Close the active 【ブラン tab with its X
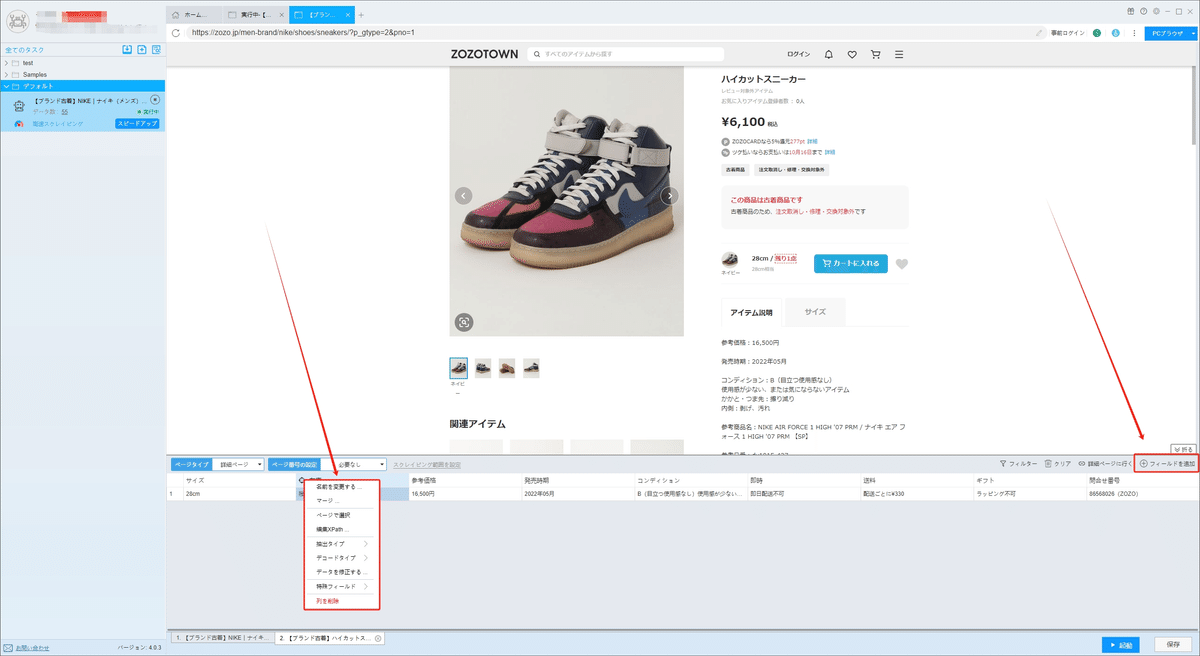This screenshot has width=1200, height=656. tap(347, 15)
